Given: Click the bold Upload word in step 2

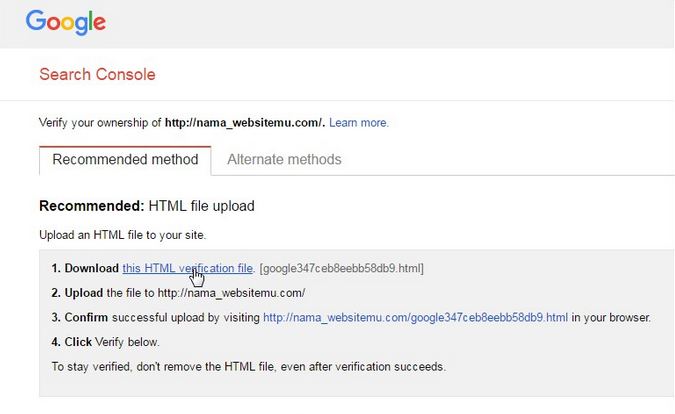Looking at the screenshot, I should (x=84, y=293).
